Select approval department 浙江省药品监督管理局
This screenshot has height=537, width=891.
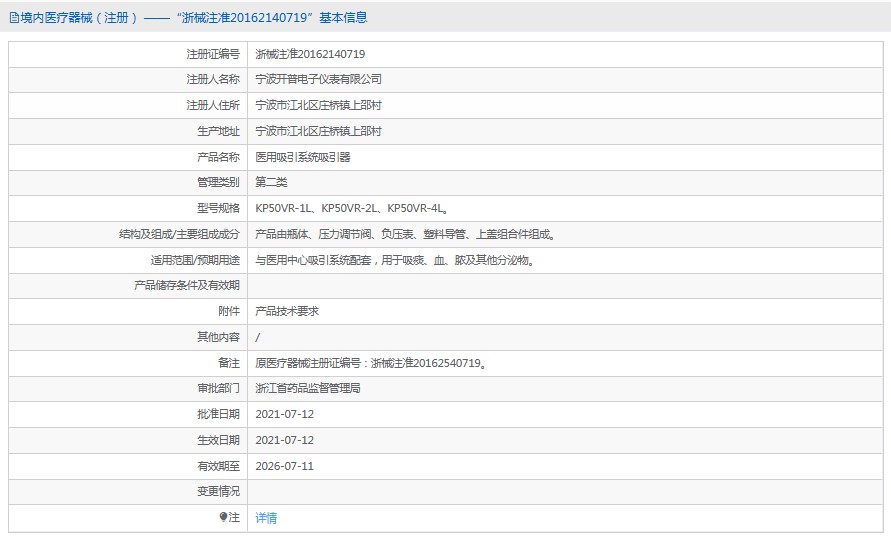click(x=307, y=389)
